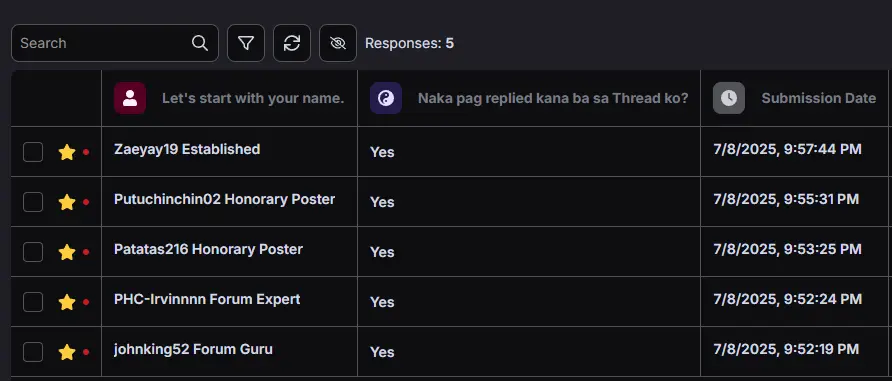Sort by Submission Date column header
This screenshot has width=892, height=381.
tap(819, 98)
